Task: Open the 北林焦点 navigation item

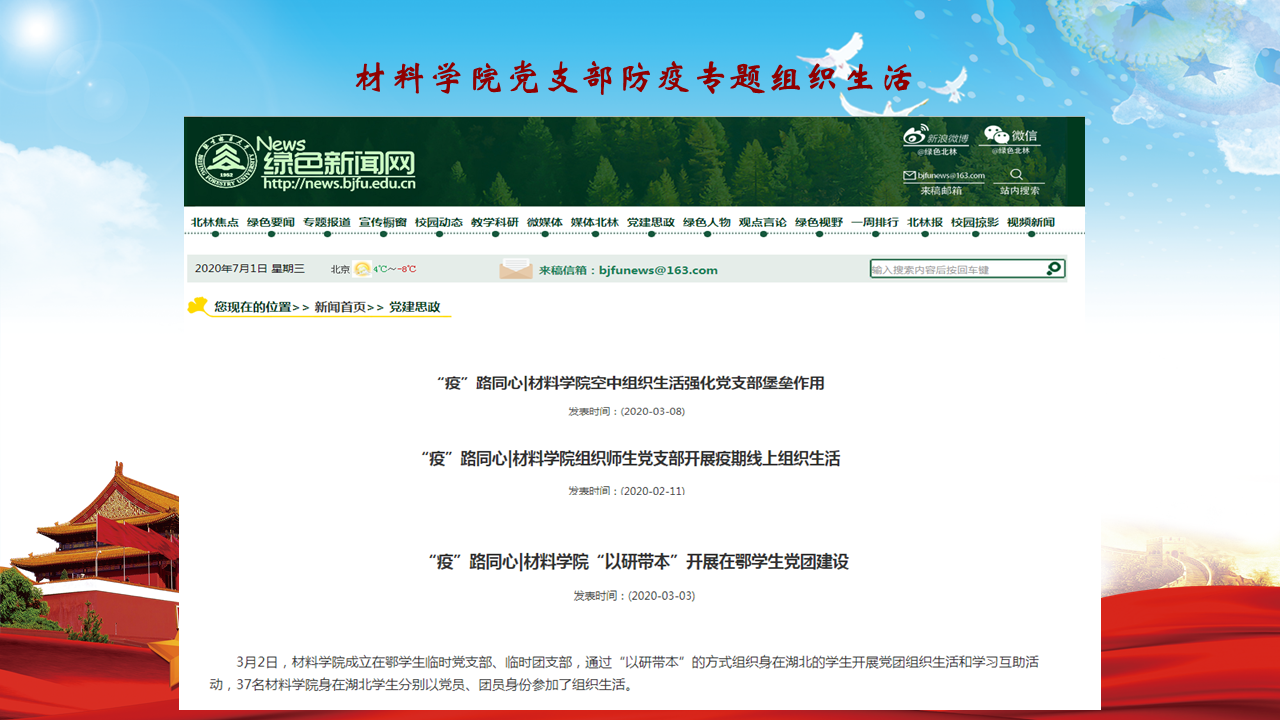Action: click(x=215, y=222)
